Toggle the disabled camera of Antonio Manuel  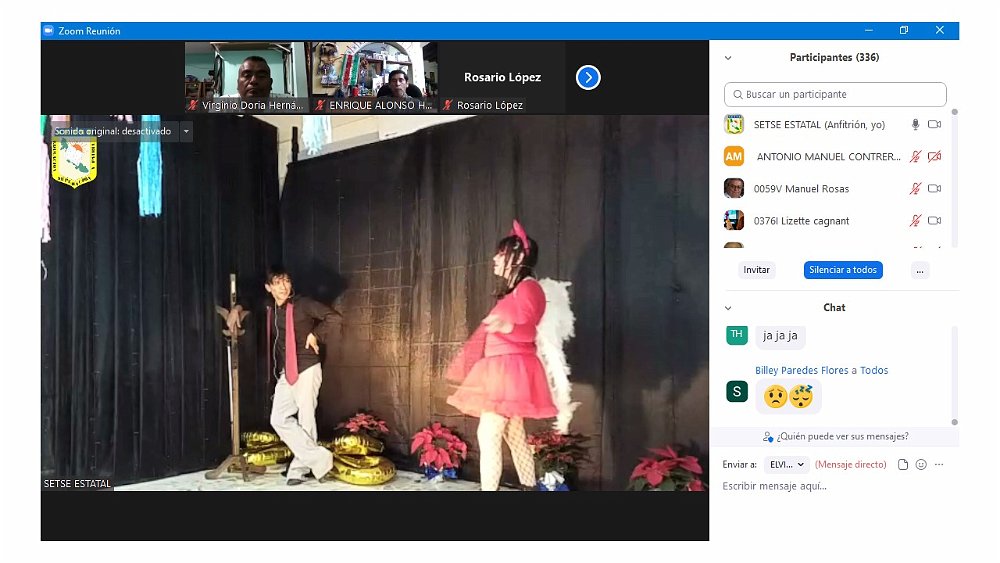coord(935,157)
